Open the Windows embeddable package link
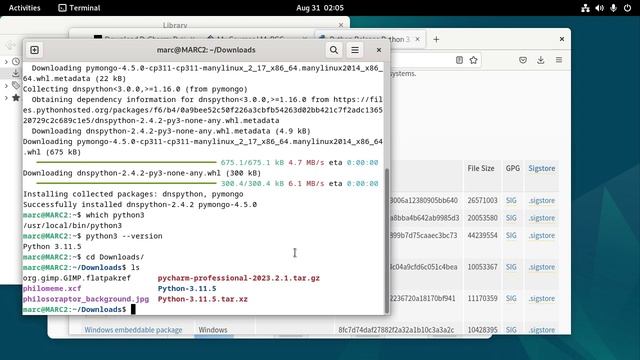Screen dimensions: 640x360 tap(133, 330)
